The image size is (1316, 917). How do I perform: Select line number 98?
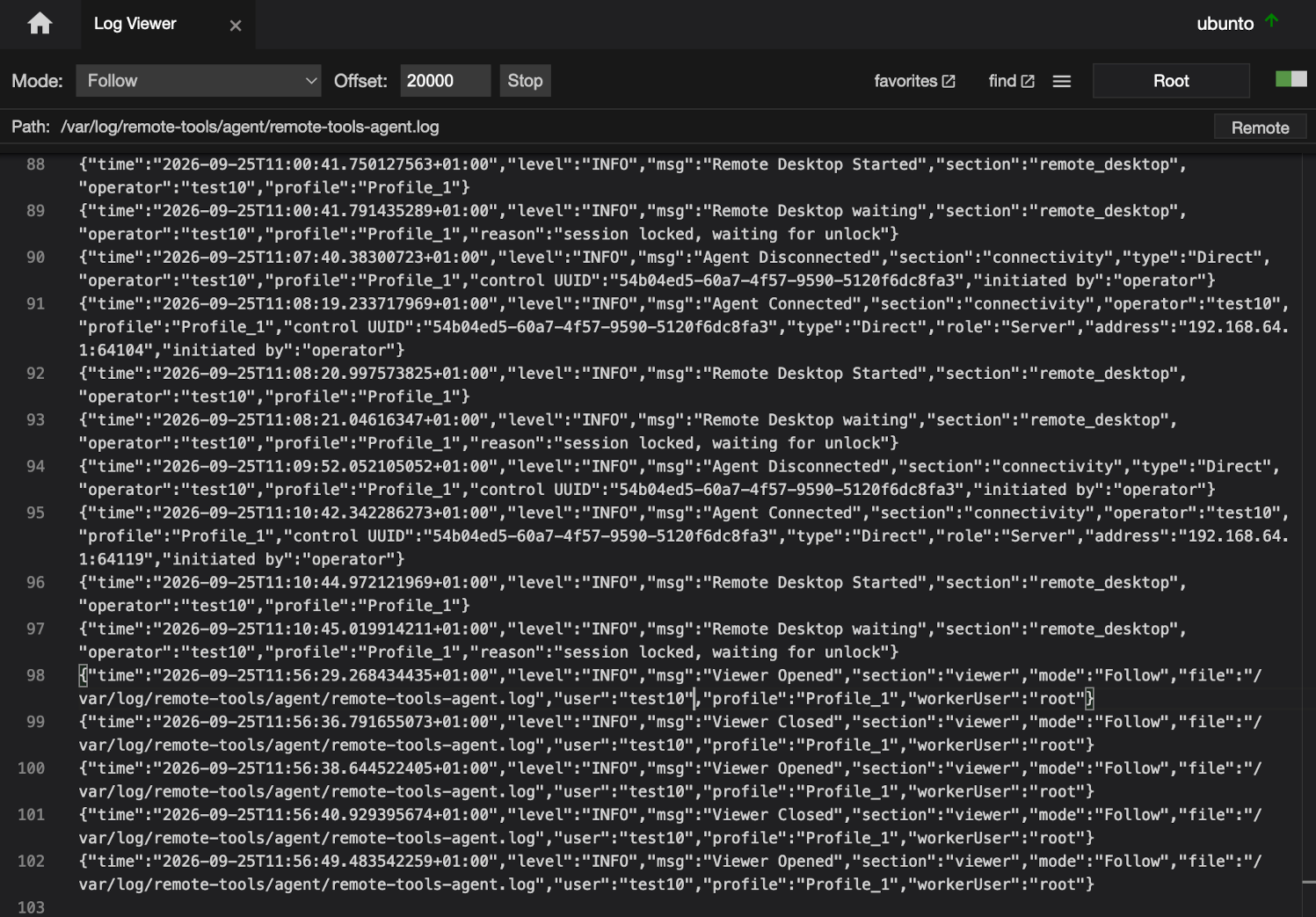(x=35, y=676)
